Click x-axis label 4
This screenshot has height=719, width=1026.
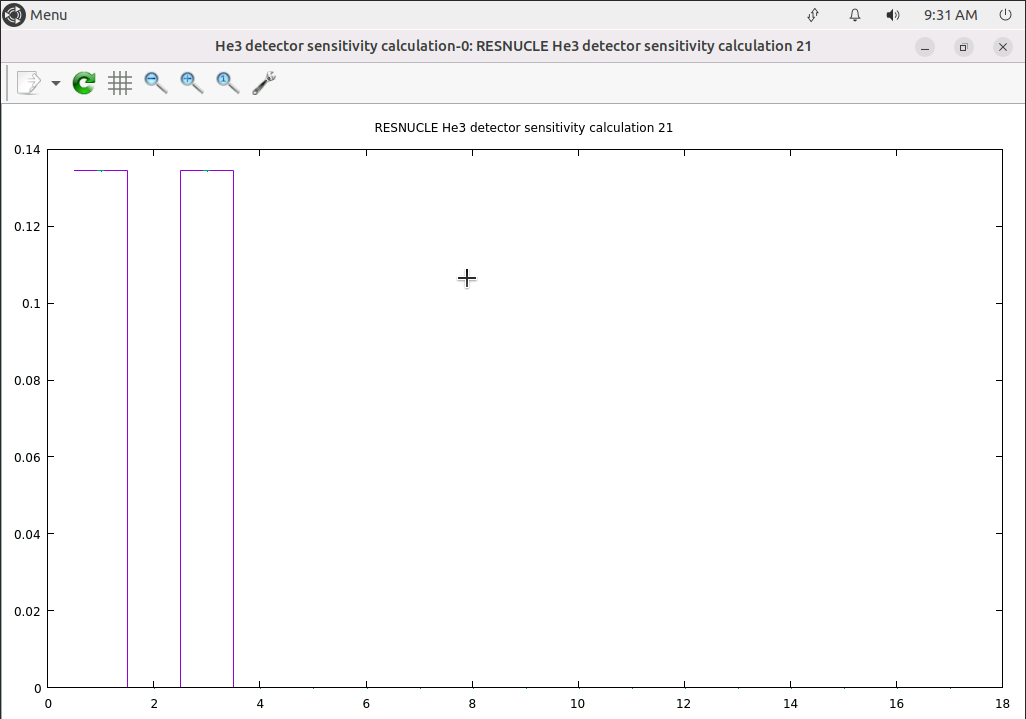260,704
